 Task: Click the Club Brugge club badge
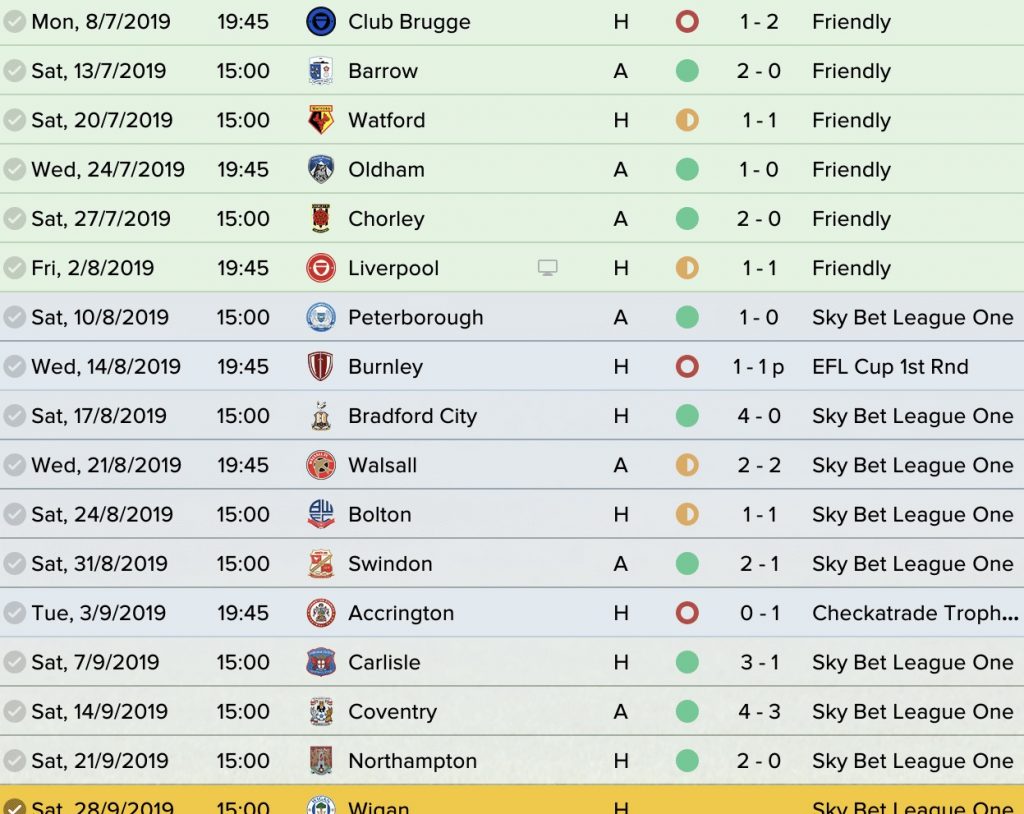point(321,22)
